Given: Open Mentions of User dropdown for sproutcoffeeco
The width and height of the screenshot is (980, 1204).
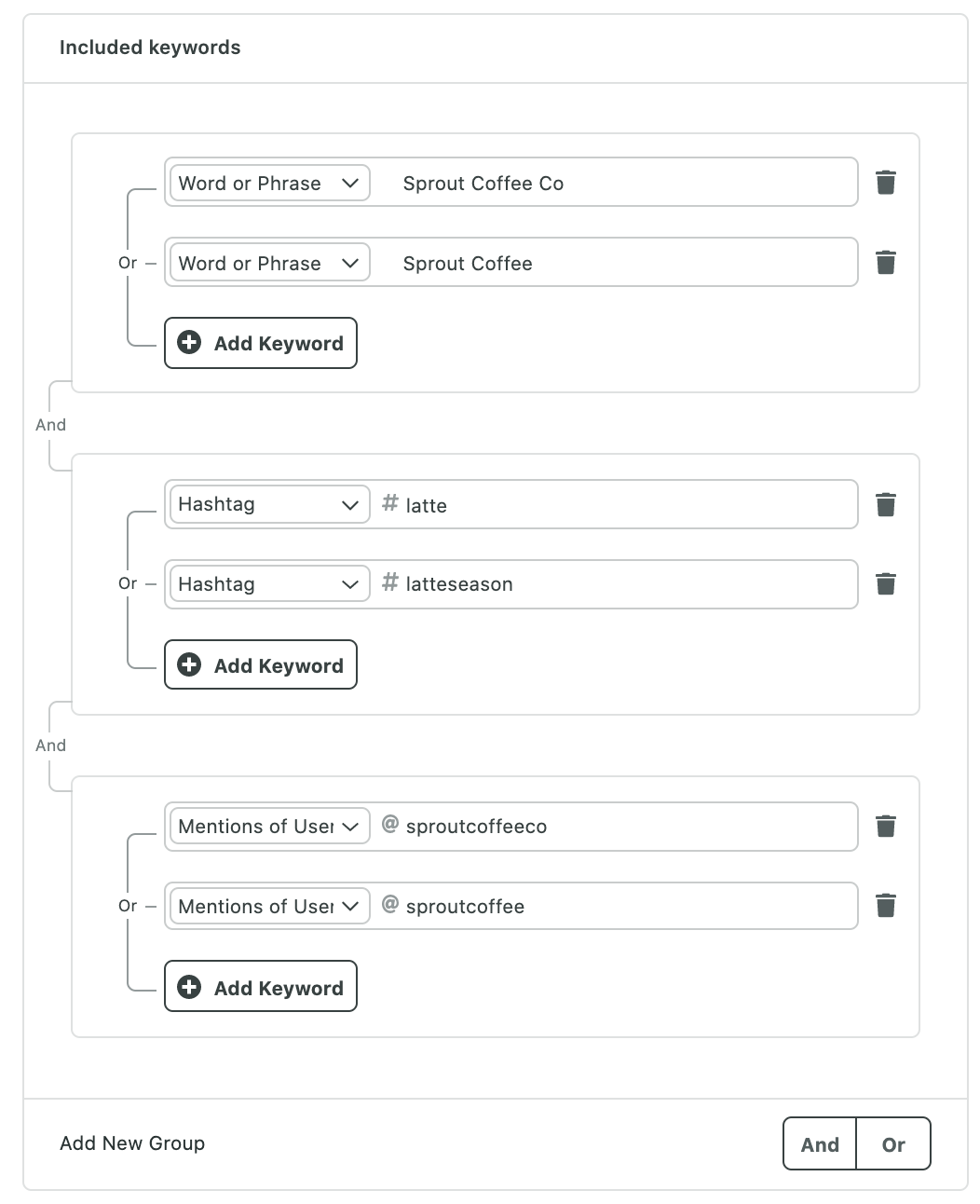Looking at the screenshot, I should click(x=269, y=827).
